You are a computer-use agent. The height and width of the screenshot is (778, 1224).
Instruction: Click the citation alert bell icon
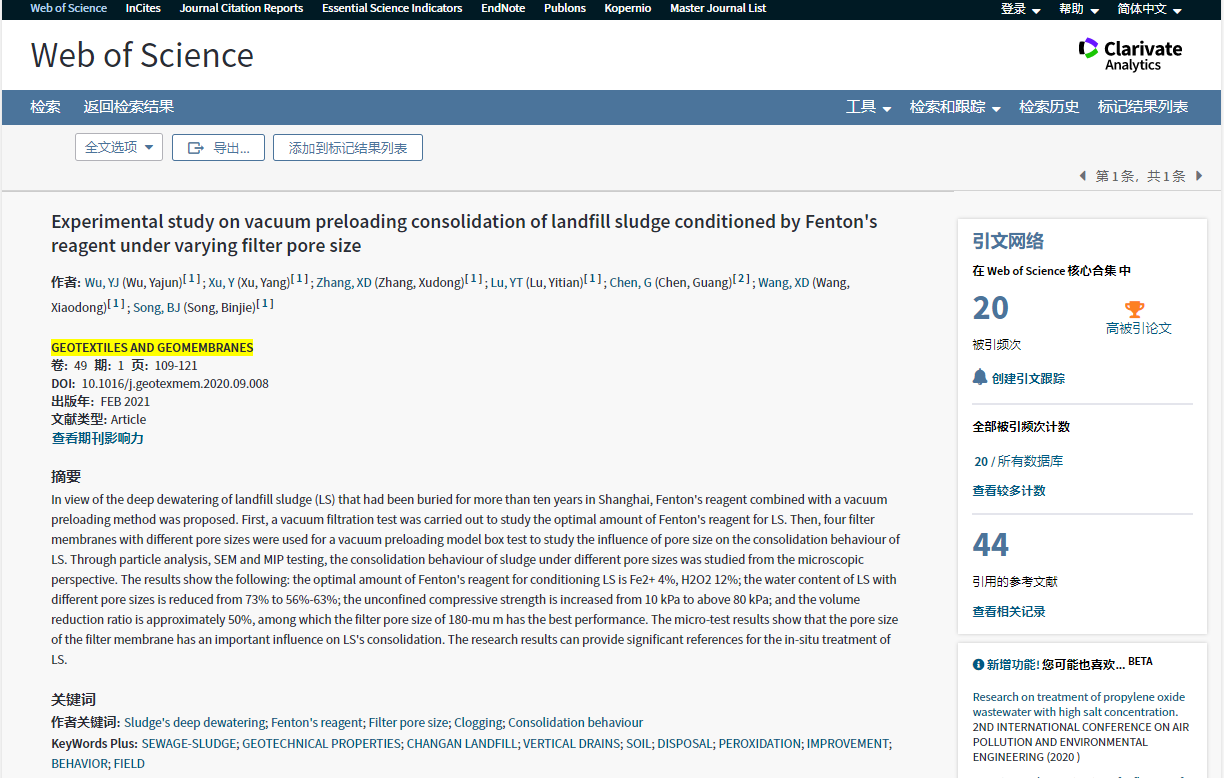point(980,377)
